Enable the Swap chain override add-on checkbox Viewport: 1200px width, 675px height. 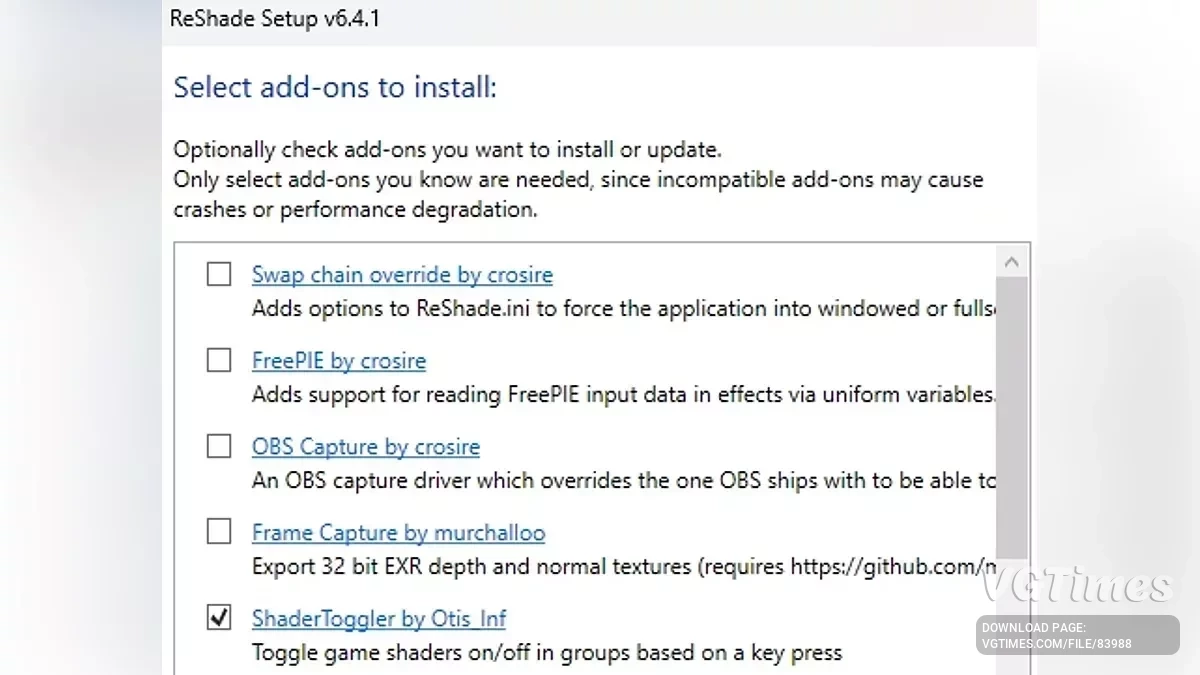[219, 274]
